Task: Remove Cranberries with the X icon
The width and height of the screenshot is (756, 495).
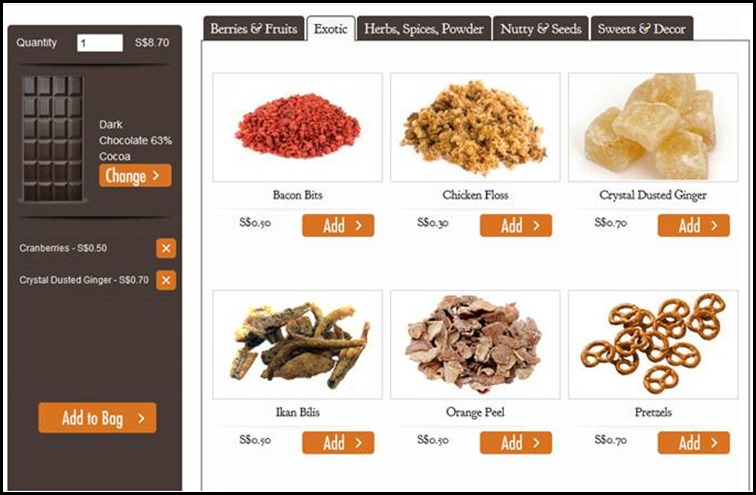Action: (x=166, y=248)
